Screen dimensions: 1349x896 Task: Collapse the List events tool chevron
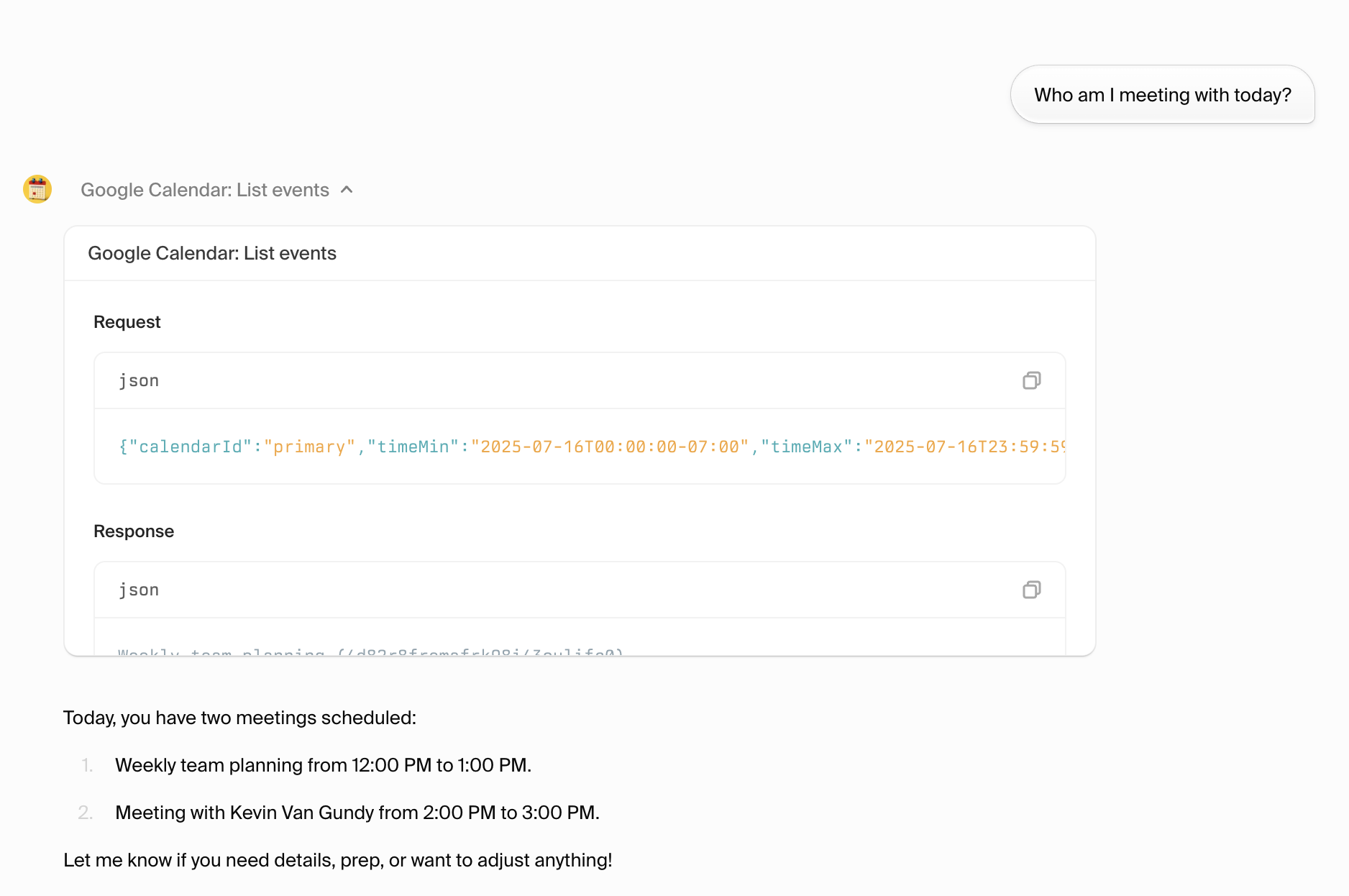tap(347, 190)
